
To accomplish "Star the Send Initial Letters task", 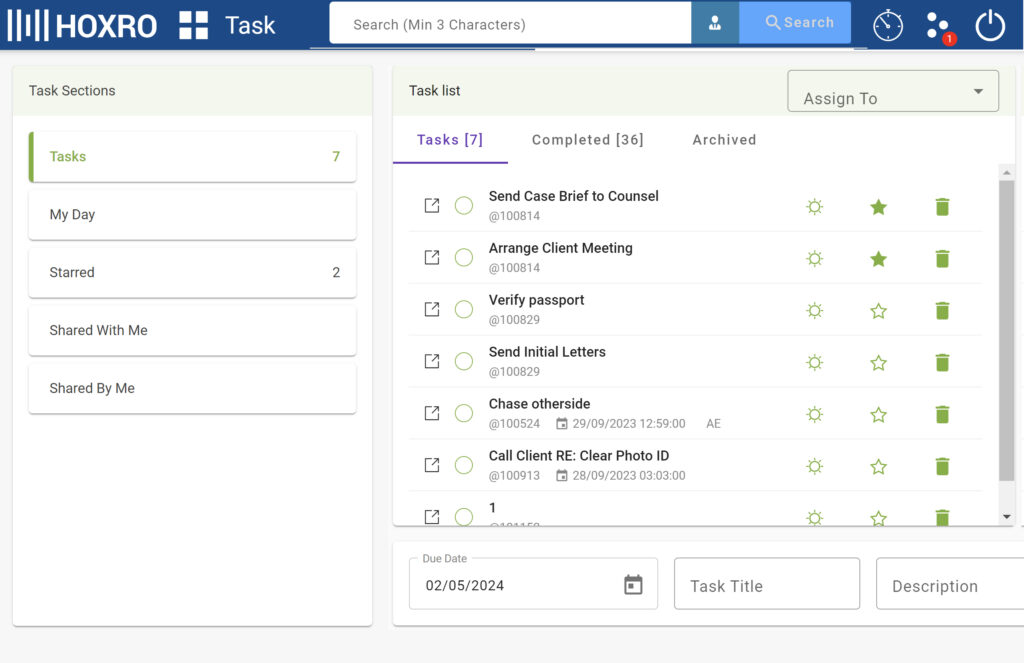I will pyautogui.click(x=878, y=363).
